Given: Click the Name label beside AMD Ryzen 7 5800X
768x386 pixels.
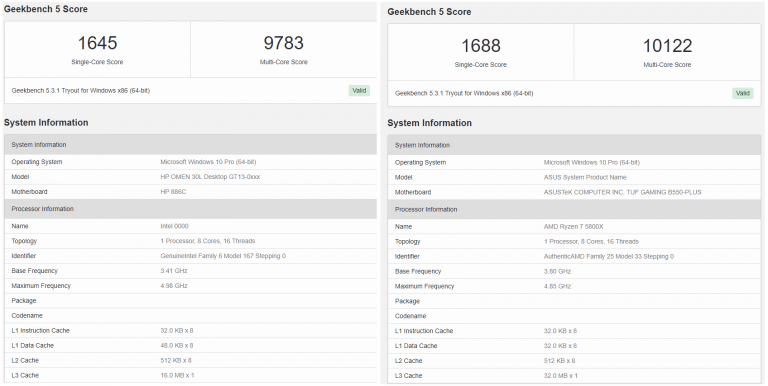Looking at the screenshot, I should [x=403, y=227].
